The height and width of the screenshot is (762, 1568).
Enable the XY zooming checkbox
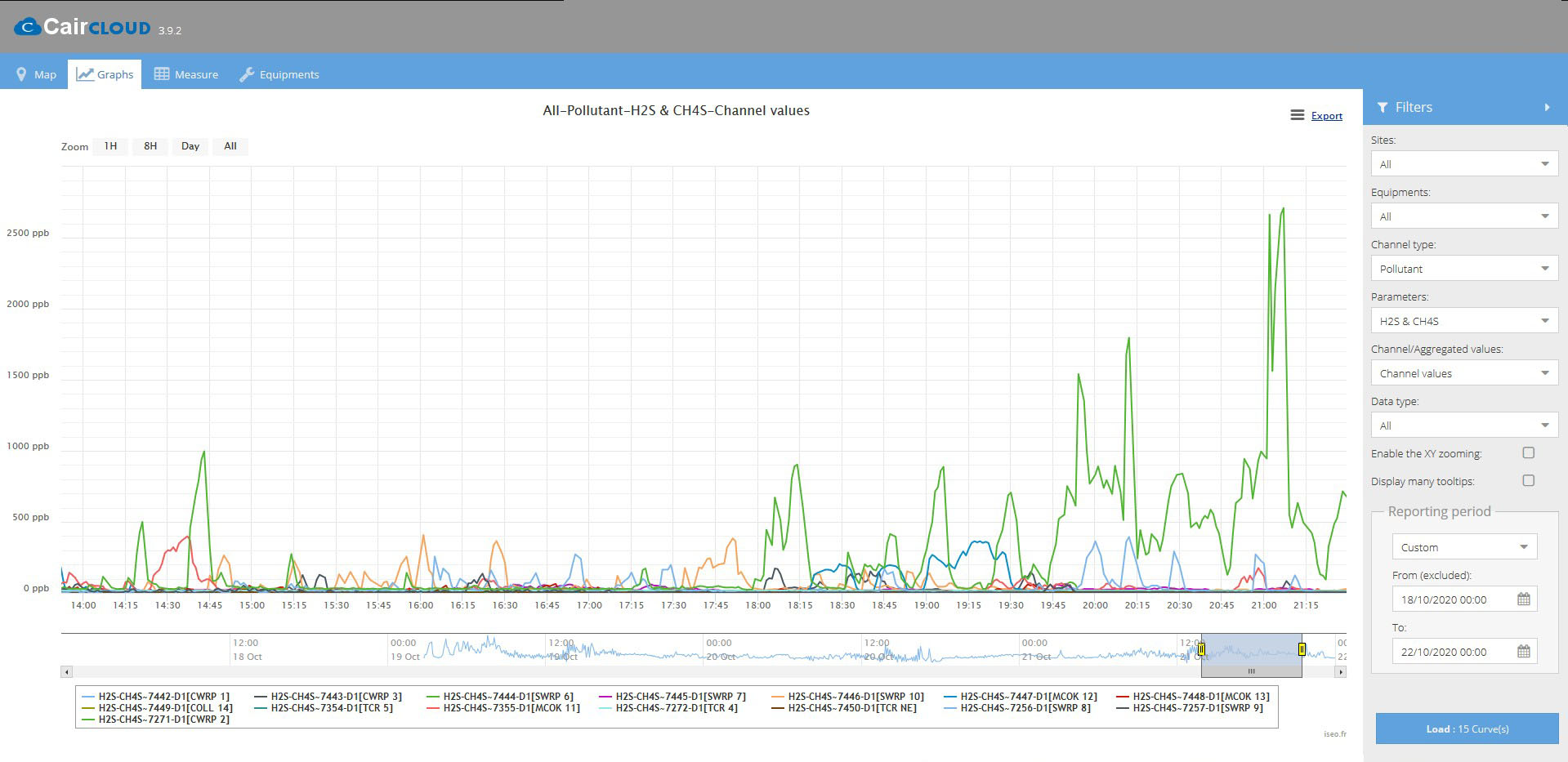1528,452
